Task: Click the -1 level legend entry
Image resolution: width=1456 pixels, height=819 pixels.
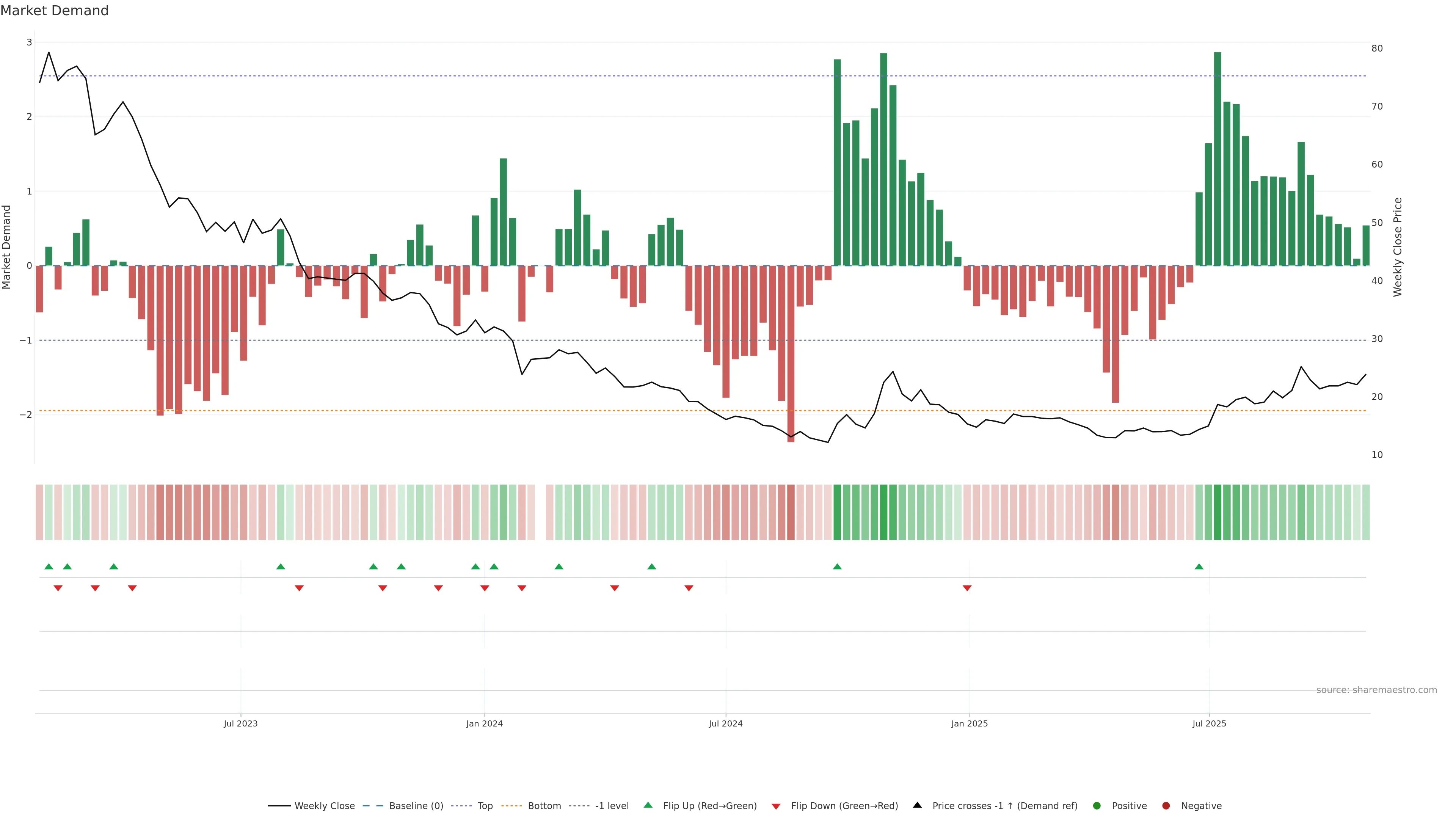Action: click(x=612, y=805)
